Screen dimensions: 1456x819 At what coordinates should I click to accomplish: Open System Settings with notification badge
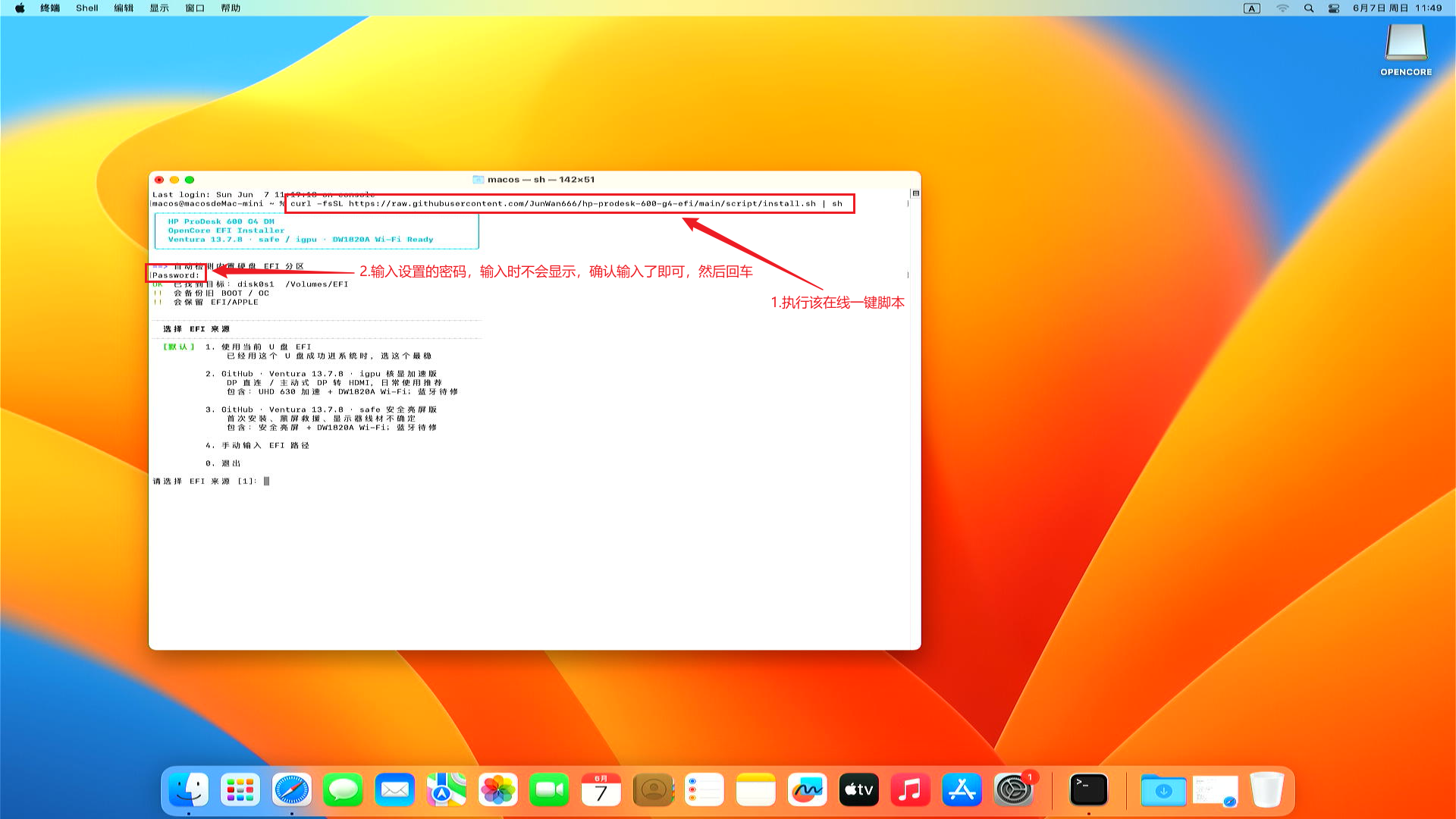(1013, 790)
